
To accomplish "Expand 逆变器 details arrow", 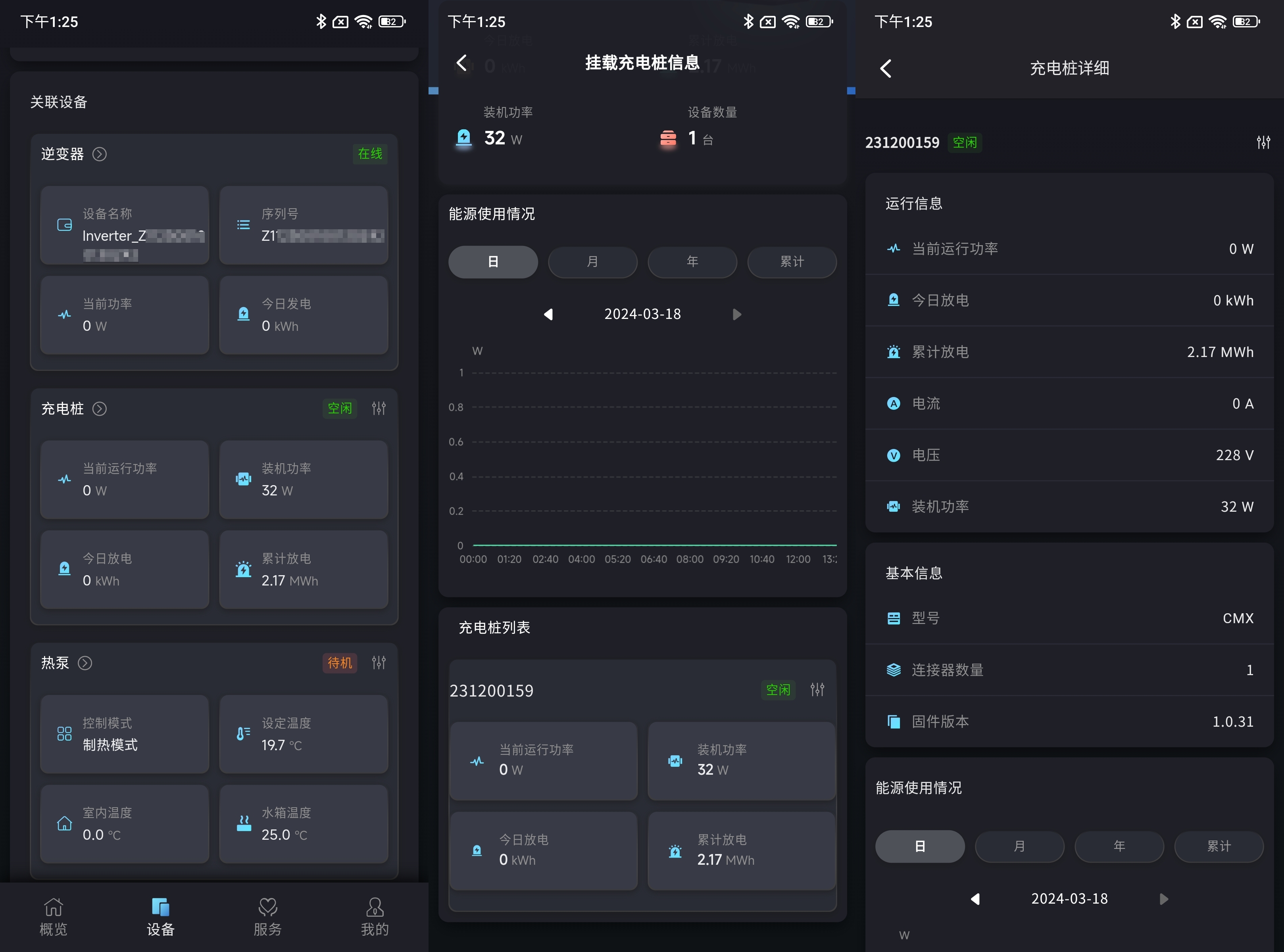I will click(x=100, y=154).
